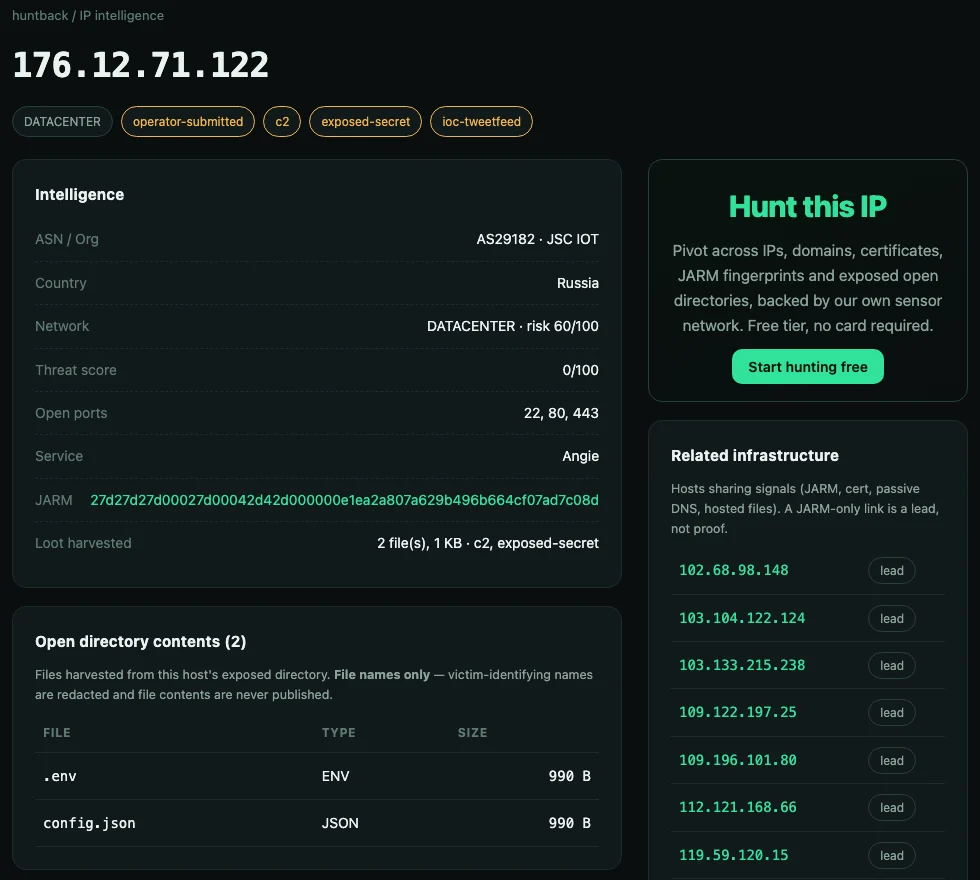Click the Intelligence panel heading
The width and height of the screenshot is (980, 880).
coord(79,195)
